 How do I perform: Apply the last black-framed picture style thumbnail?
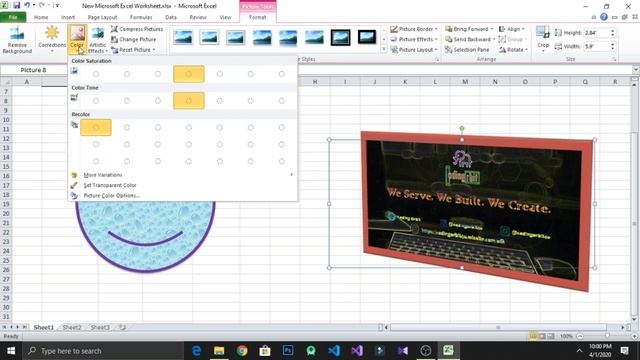coord(367,38)
